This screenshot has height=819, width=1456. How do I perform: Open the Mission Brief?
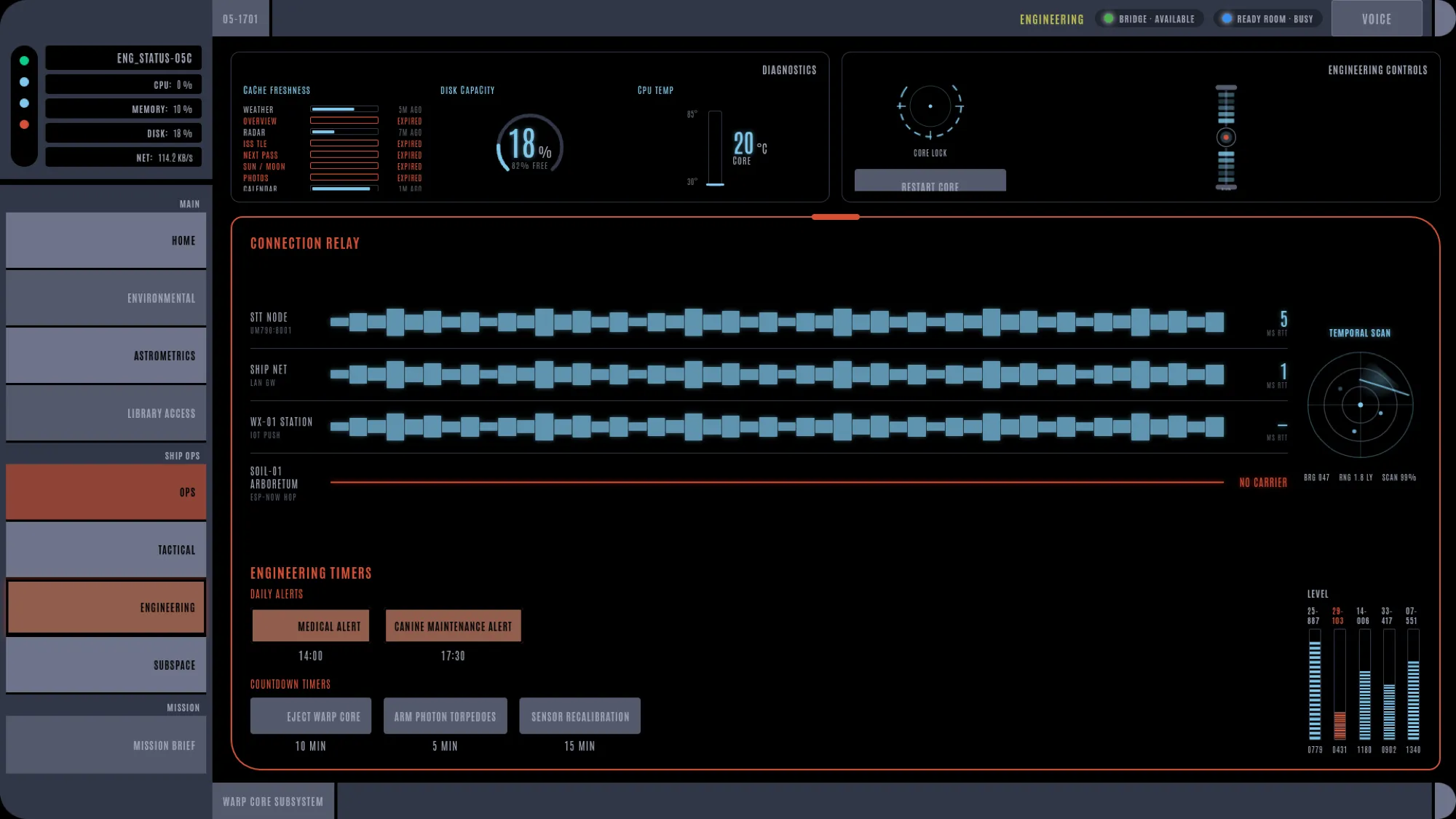point(106,745)
